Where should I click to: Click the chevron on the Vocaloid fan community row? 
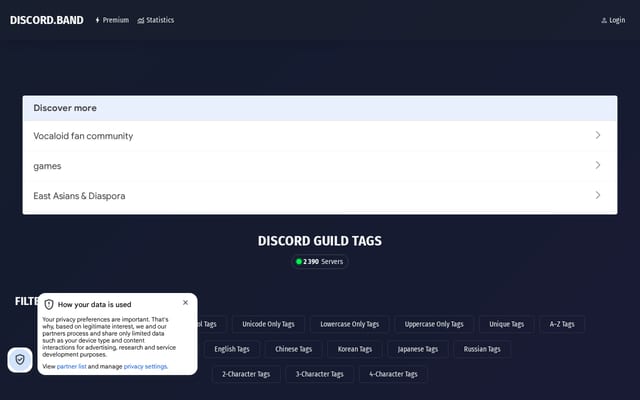(x=598, y=135)
